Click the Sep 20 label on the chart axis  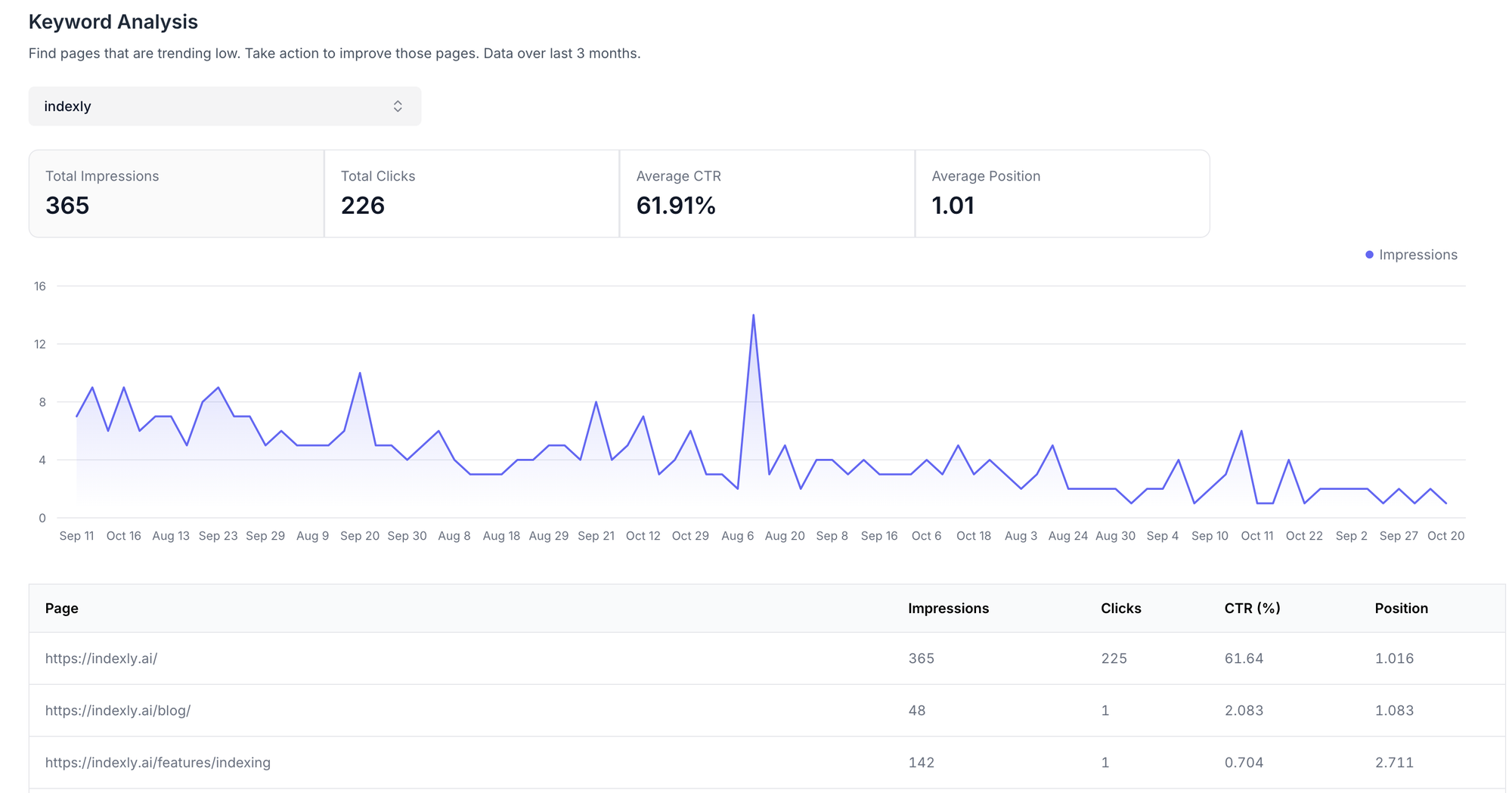click(x=360, y=536)
